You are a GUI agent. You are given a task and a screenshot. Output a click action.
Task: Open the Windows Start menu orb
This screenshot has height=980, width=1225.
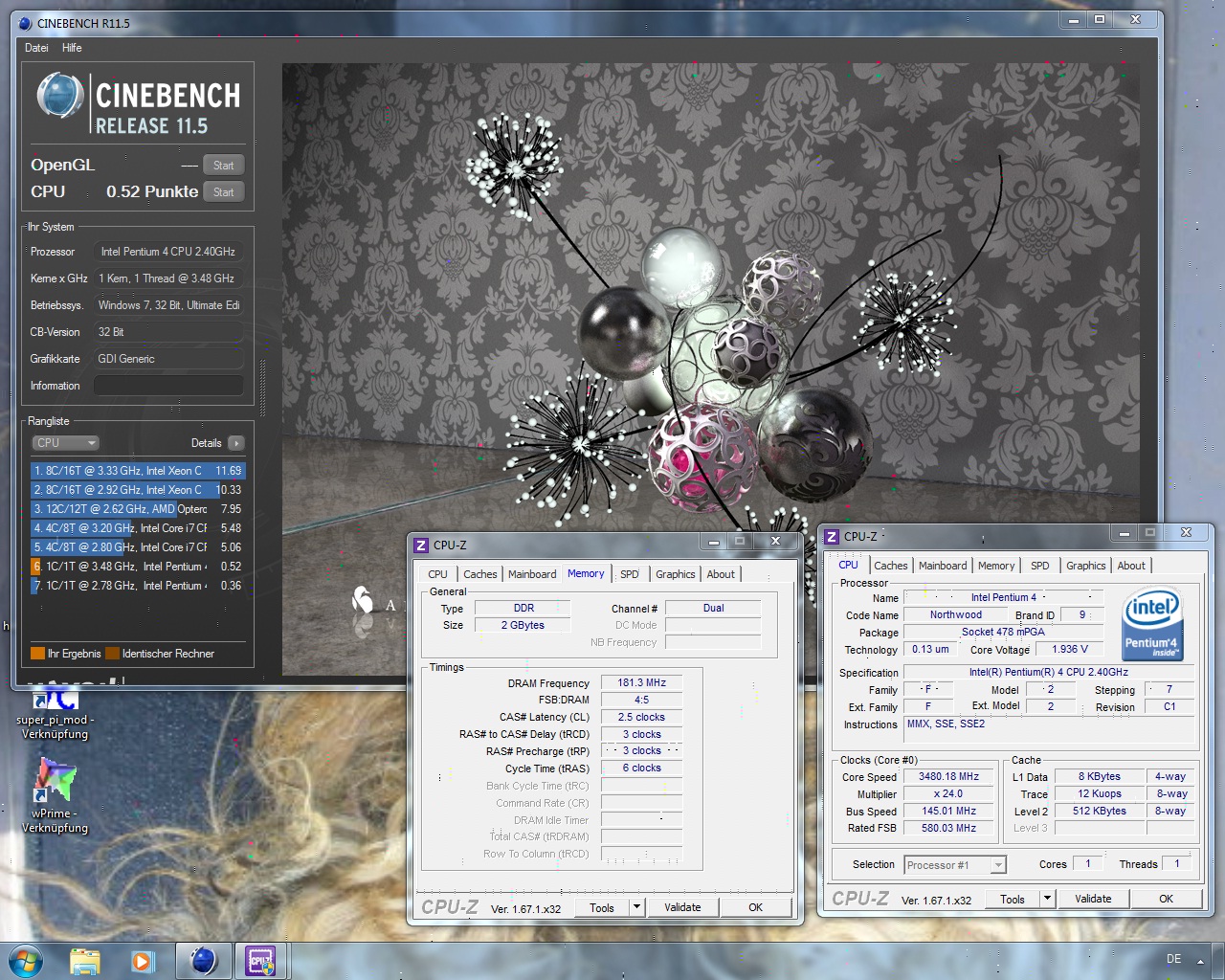click(24, 960)
